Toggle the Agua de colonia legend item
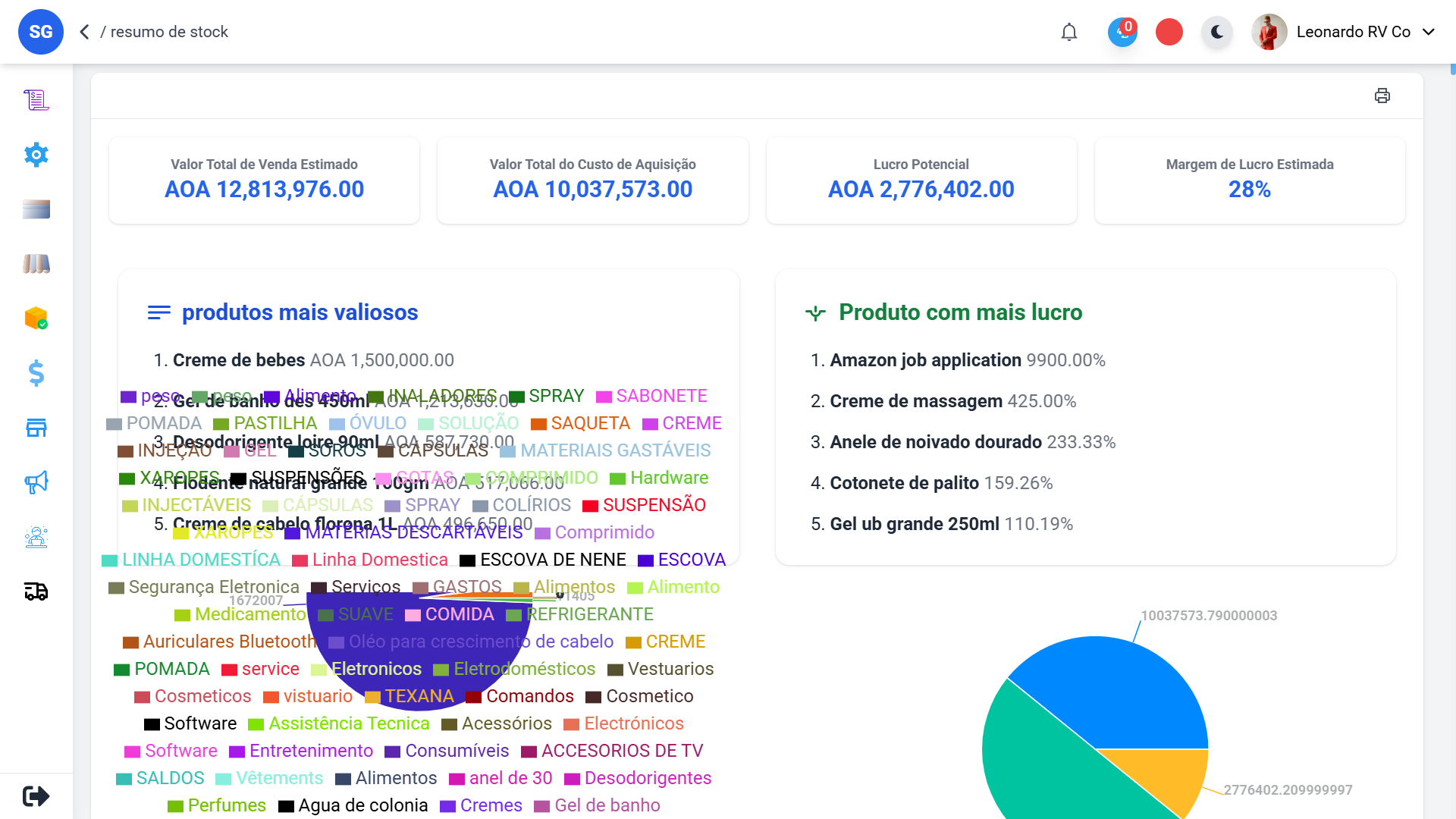 tap(353, 805)
